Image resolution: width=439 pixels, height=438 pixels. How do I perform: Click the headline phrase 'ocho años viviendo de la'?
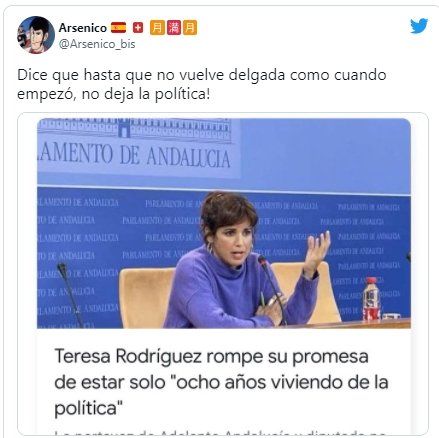tap(282, 382)
